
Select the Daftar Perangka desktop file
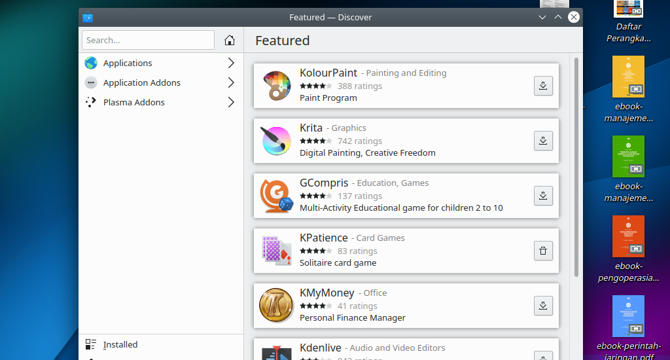click(x=629, y=21)
